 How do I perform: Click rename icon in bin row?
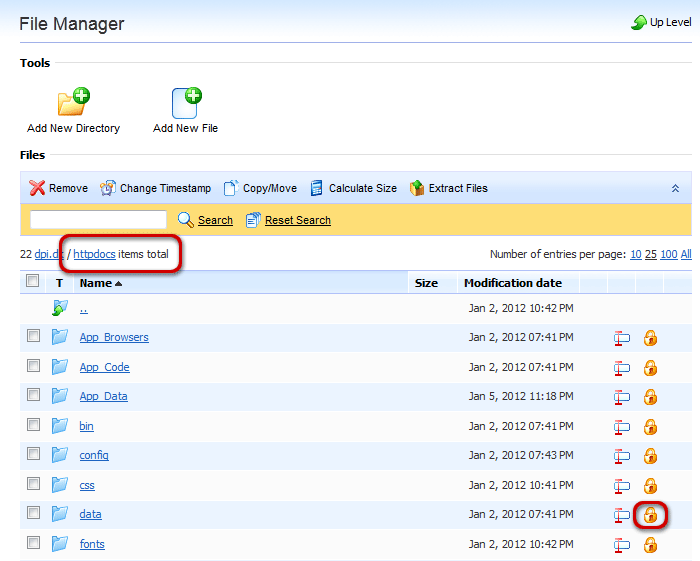621,427
